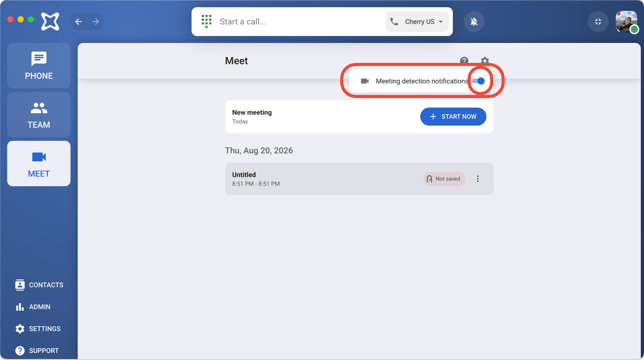644x360 pixels.
Task: Open Settings from the sidebar
Action: point(38,329)
